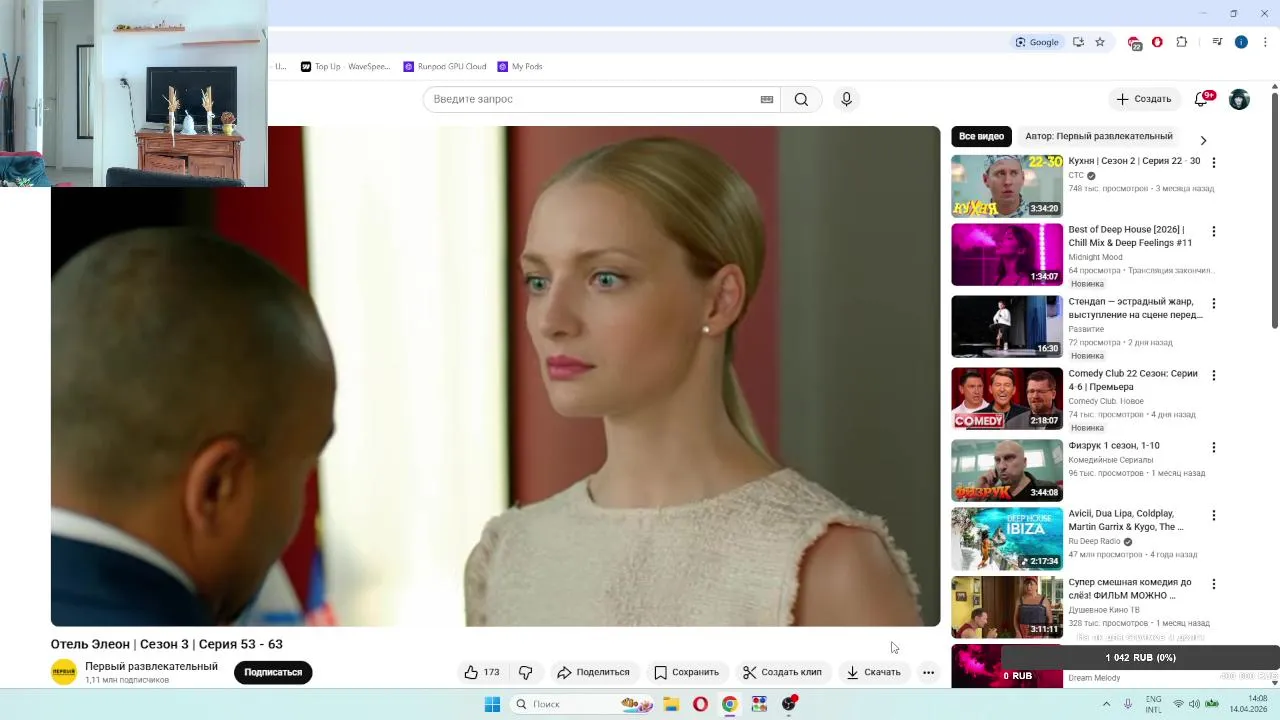
Task: Click the install app icon in address bar
Action: 1078,42
